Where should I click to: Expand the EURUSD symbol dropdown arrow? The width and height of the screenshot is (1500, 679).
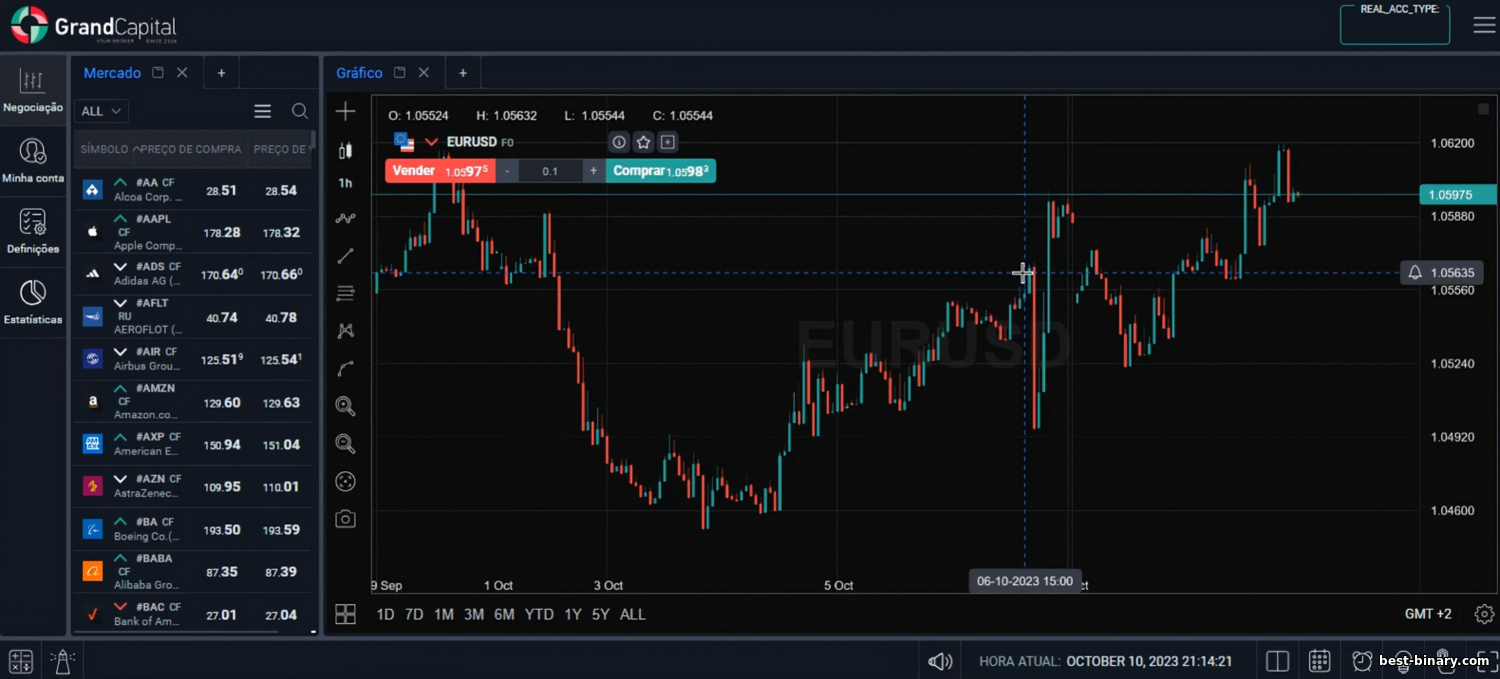pos(432,142)
